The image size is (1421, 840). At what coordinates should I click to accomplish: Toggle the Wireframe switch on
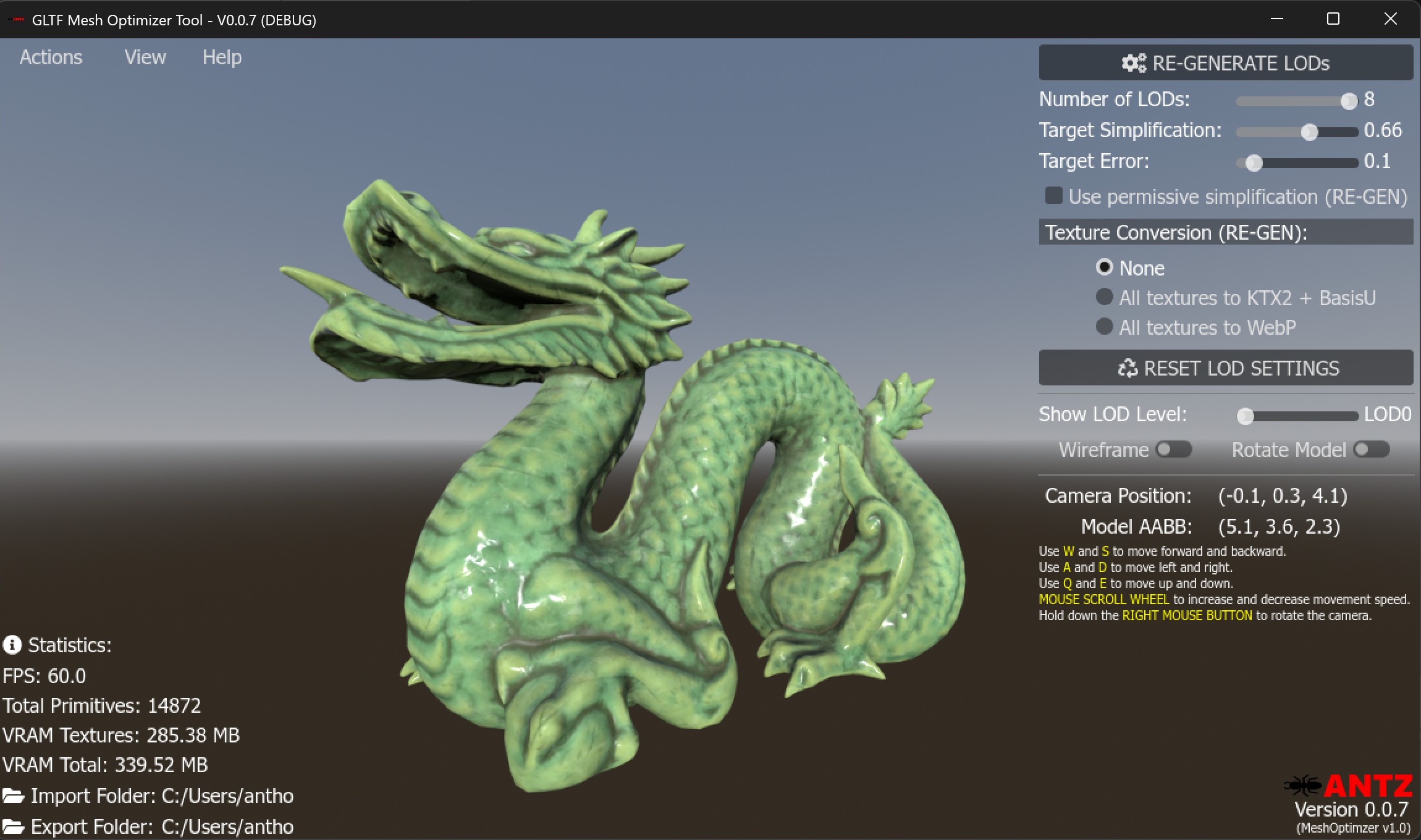click(1174, 450)
